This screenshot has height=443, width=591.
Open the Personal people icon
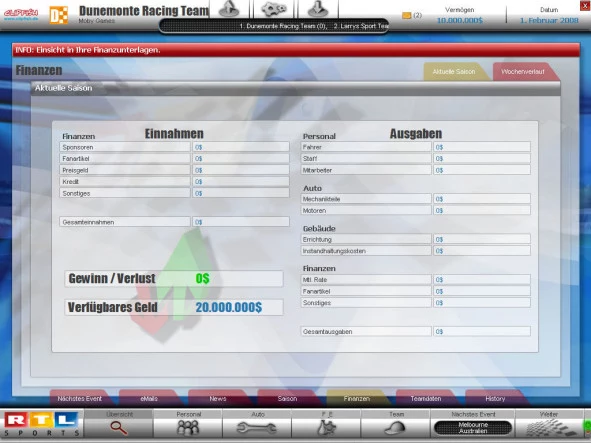188,428
